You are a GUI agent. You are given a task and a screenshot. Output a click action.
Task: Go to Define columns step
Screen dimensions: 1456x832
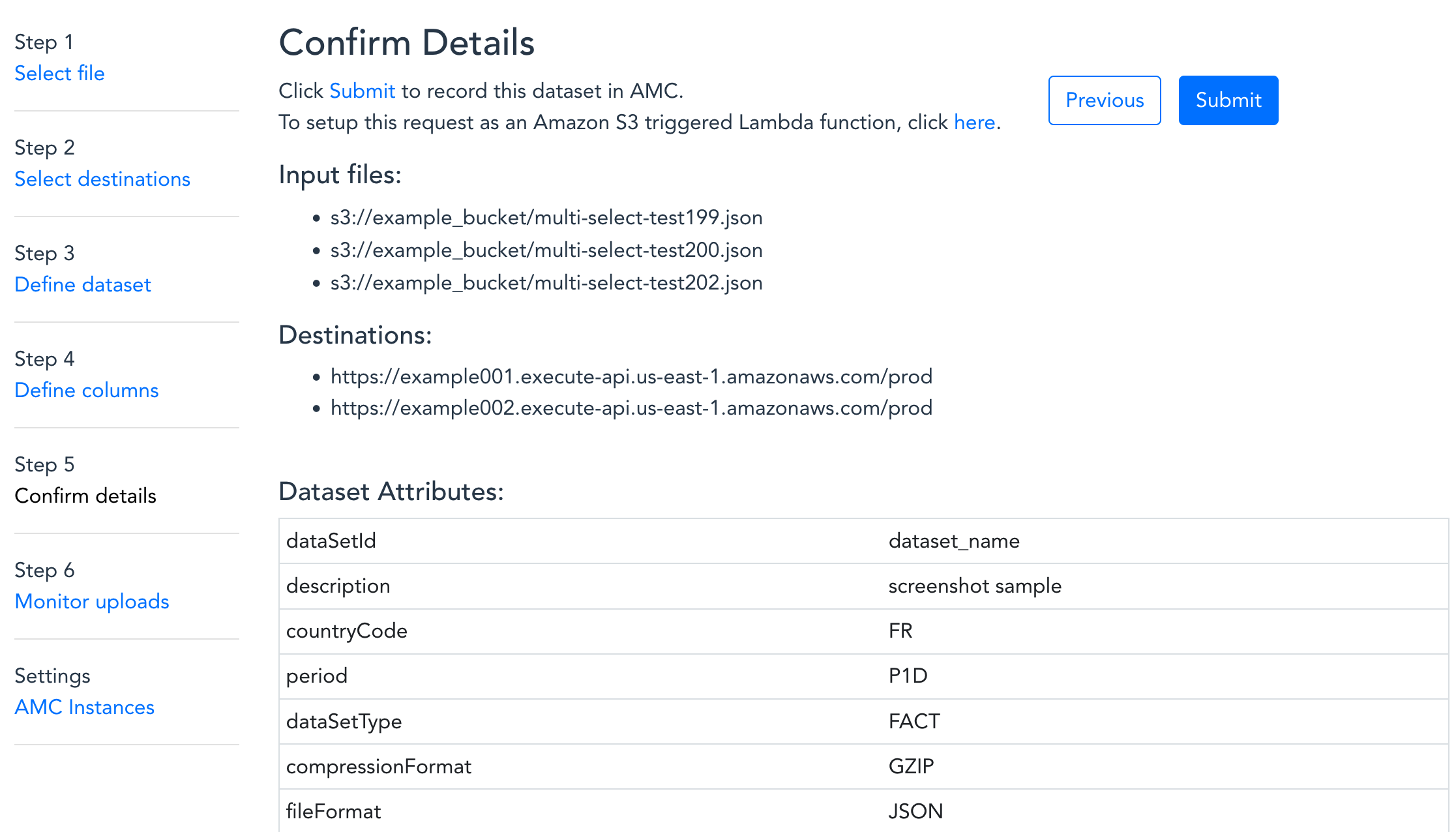87,390
